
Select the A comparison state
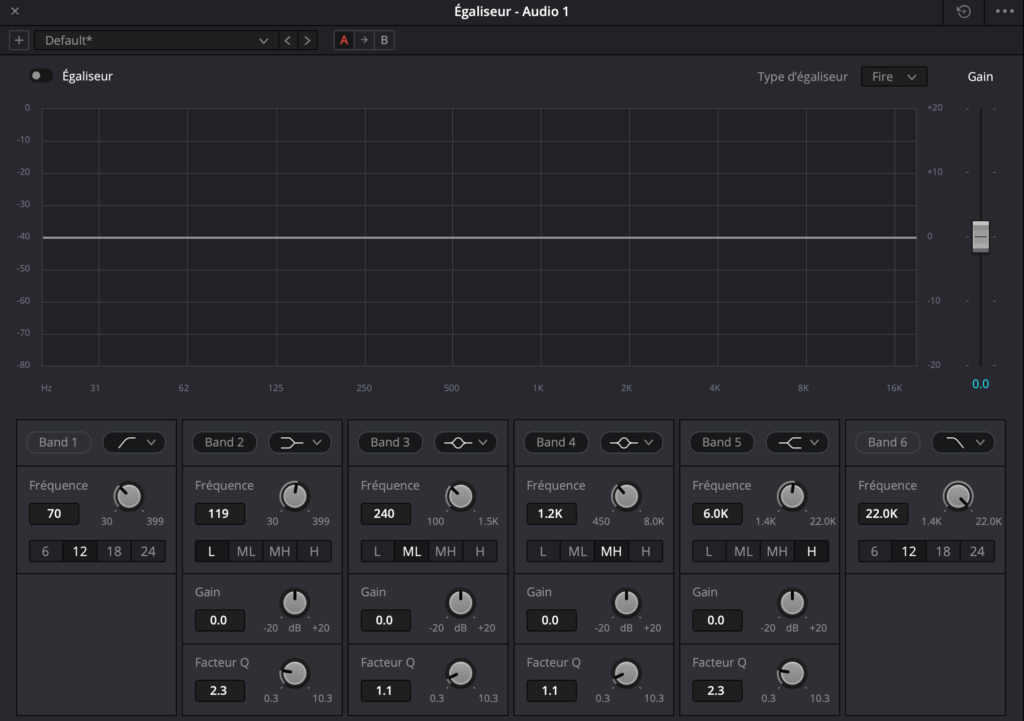[344, 40]
